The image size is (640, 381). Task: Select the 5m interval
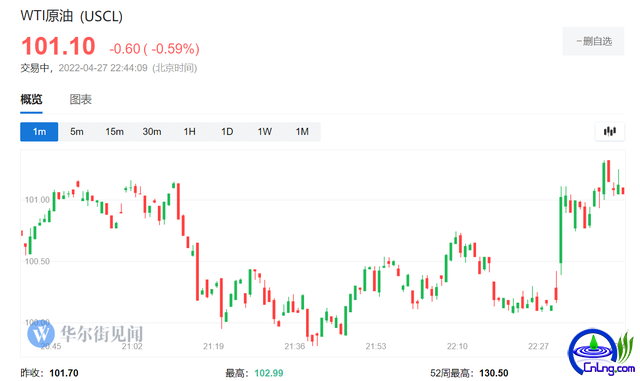click(x=77, y=131)
